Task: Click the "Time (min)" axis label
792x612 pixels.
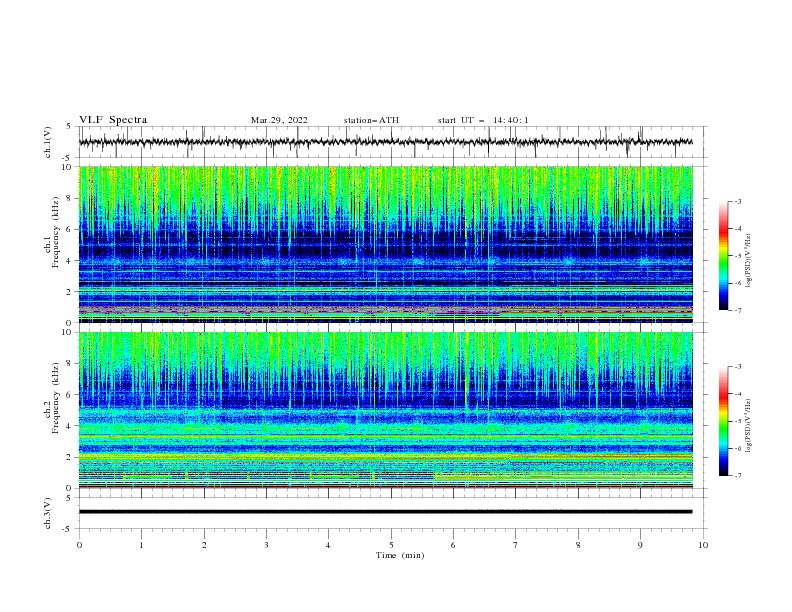Action: [400, 555]
